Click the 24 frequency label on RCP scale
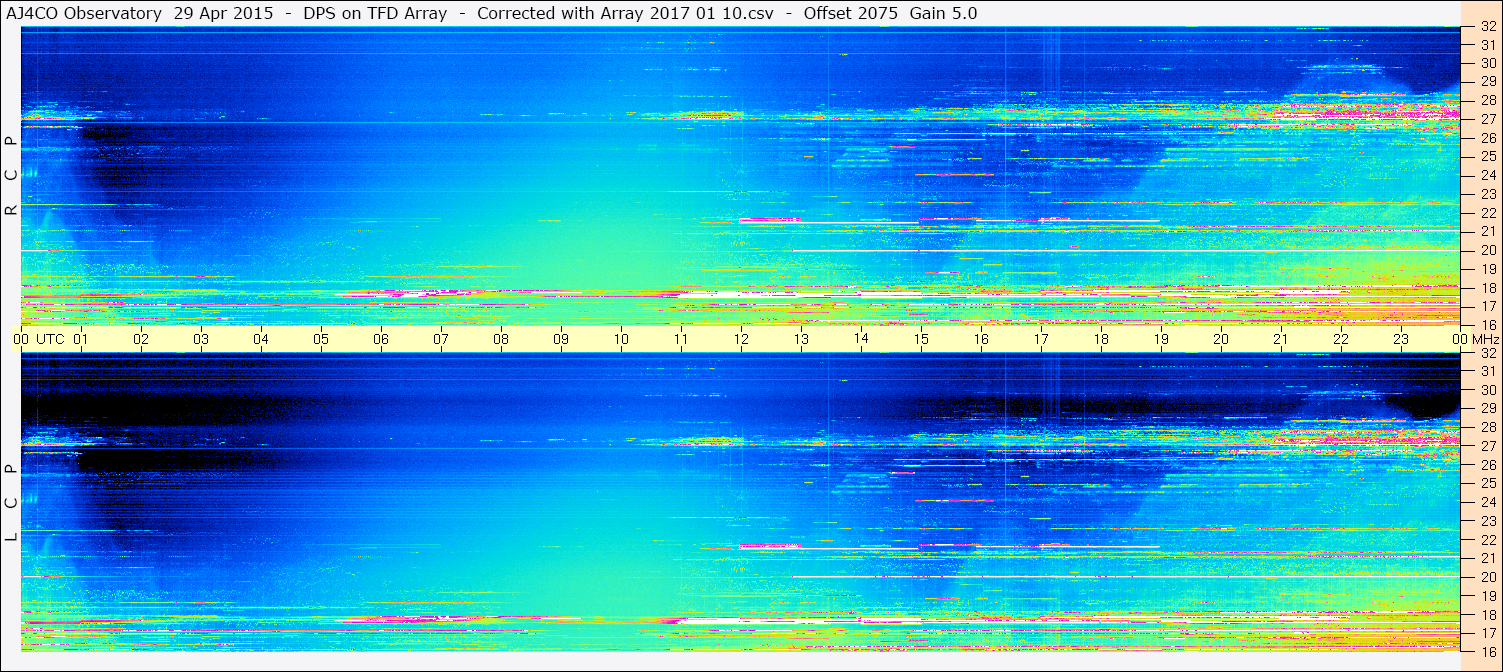Screen dimensions: 1503x672 1488,175
